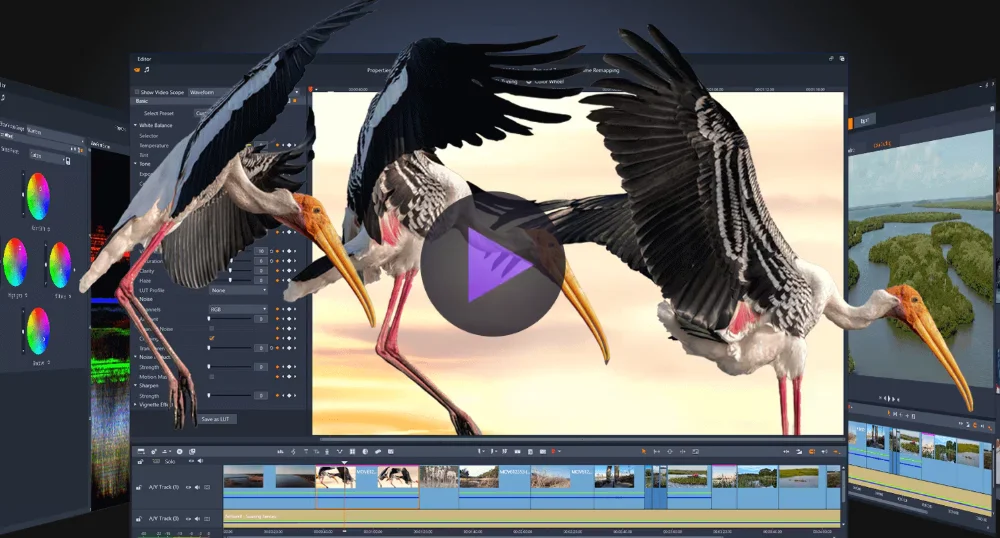Switch to the Basic tab

(x=142, y=101)
